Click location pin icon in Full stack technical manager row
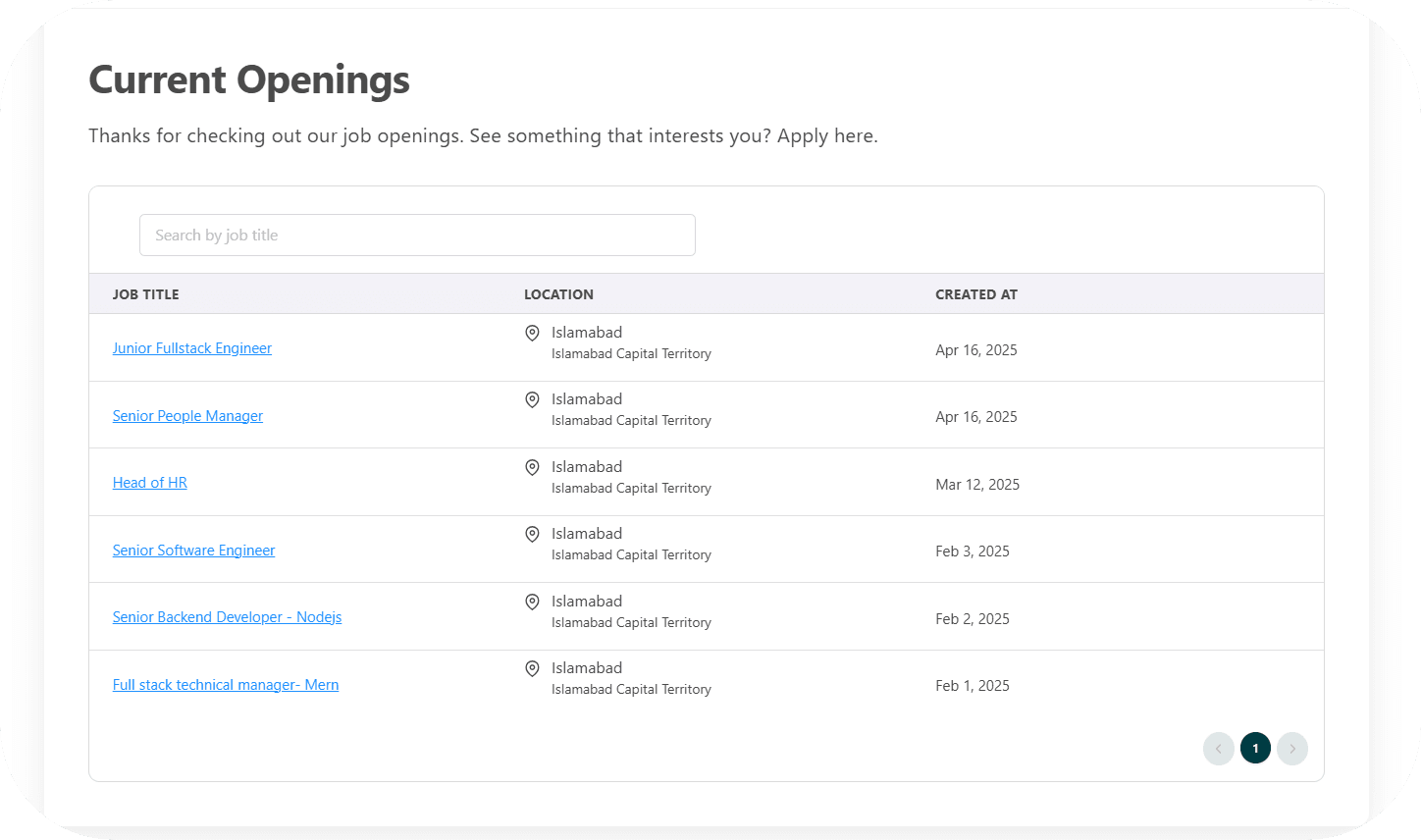The height and width of the screenshot is (840, 1421). pos(532,669)
